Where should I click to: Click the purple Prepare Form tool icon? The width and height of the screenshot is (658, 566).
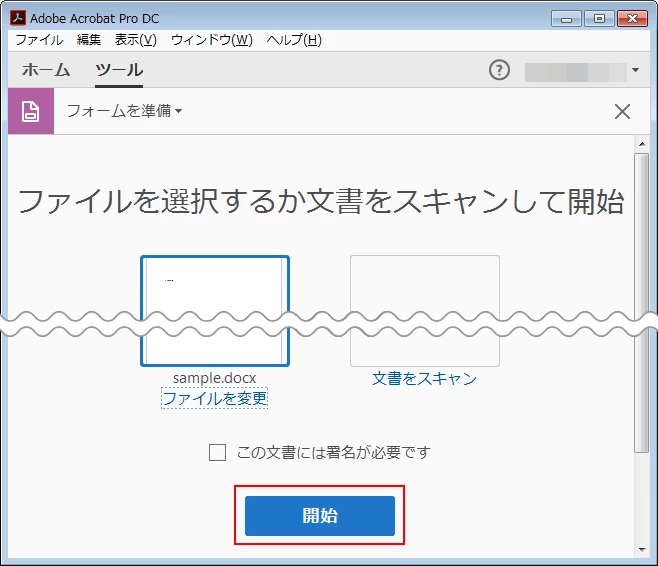point(31,111)
